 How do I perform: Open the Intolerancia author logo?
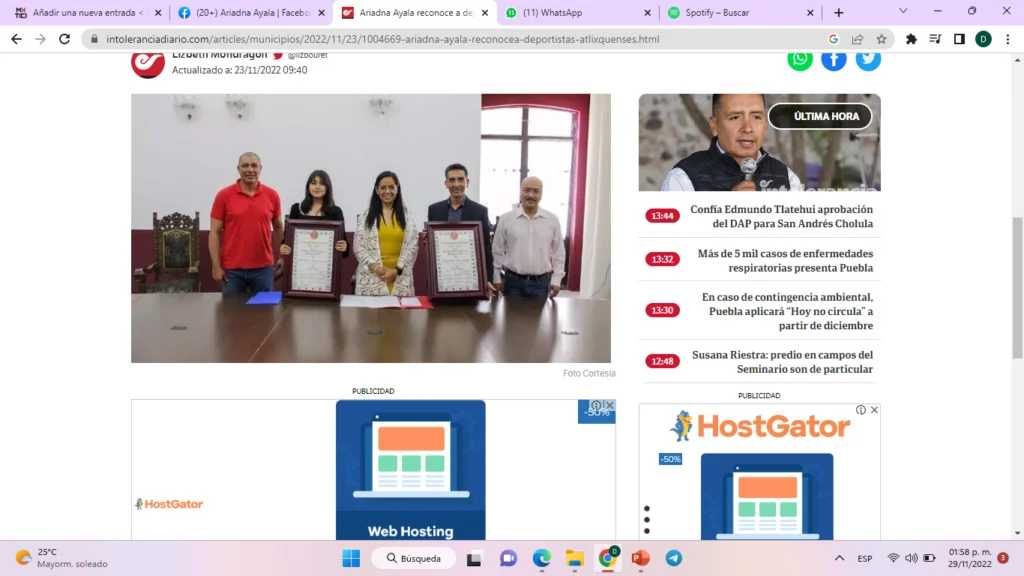148,64
